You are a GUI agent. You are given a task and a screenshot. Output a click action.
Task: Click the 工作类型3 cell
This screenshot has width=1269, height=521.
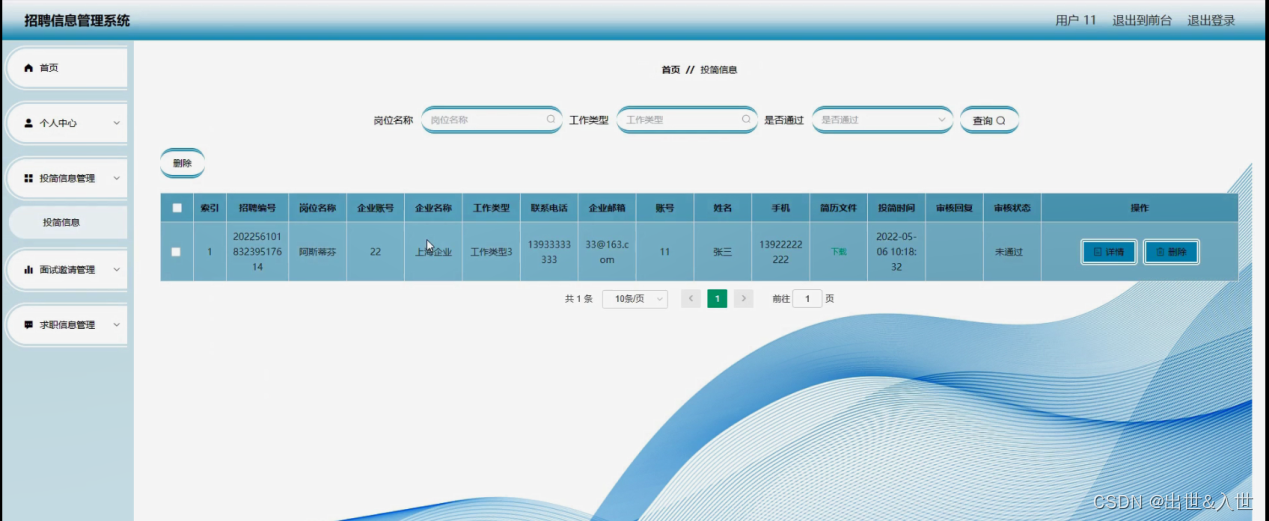coord(491,252)
